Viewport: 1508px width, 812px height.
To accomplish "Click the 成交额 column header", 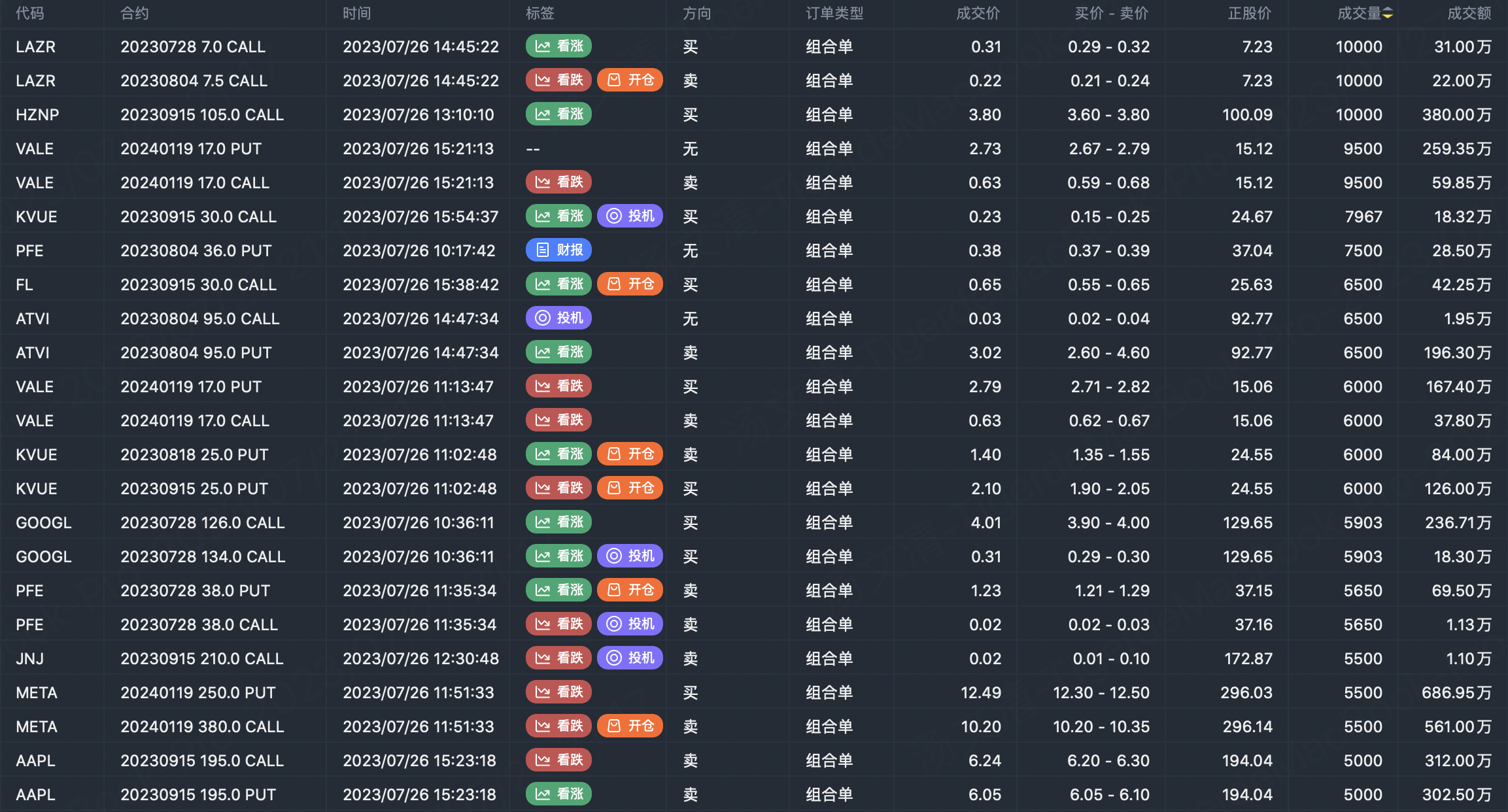I will coord(1469,13).
